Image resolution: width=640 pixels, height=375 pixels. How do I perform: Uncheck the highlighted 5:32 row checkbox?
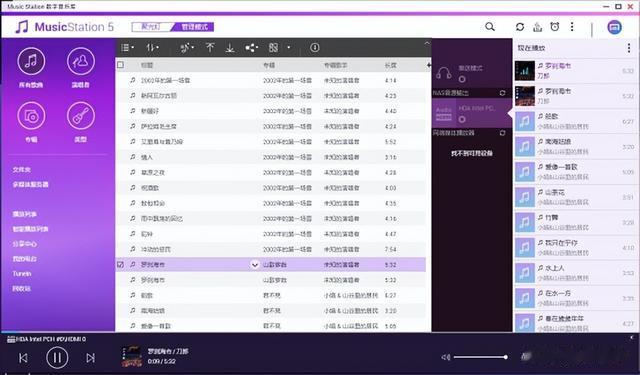point(120,264)
